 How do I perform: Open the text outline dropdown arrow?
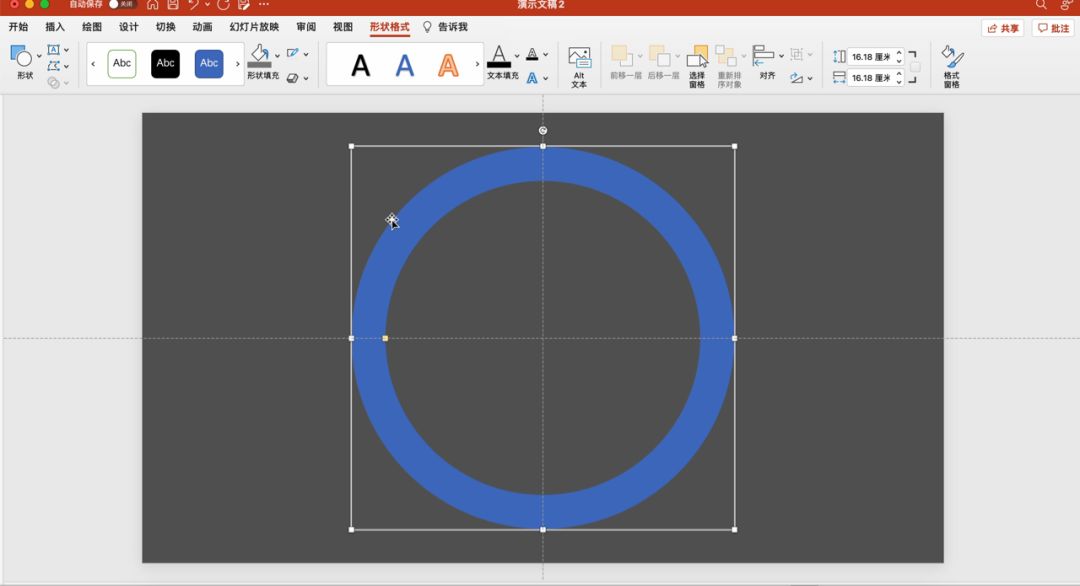point(546,54)
